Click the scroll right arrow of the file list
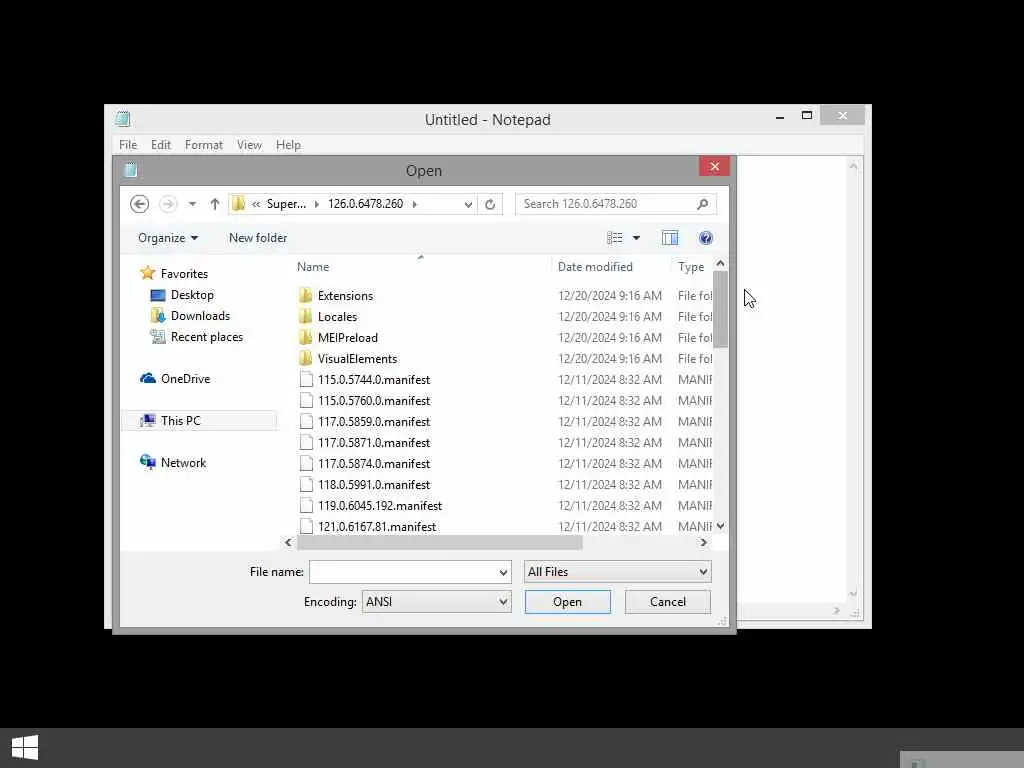 703,542
